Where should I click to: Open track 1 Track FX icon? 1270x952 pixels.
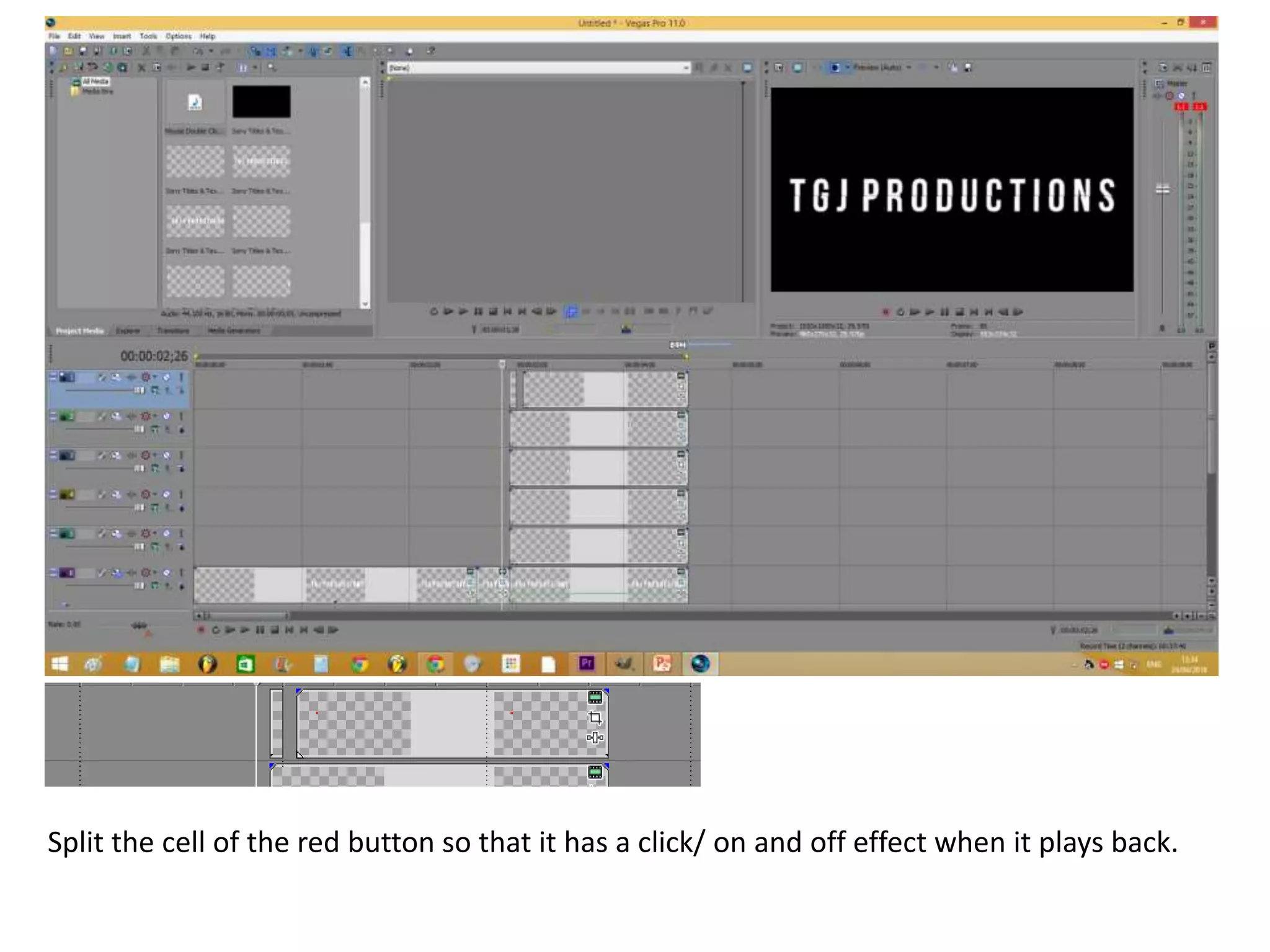point(131,377)
